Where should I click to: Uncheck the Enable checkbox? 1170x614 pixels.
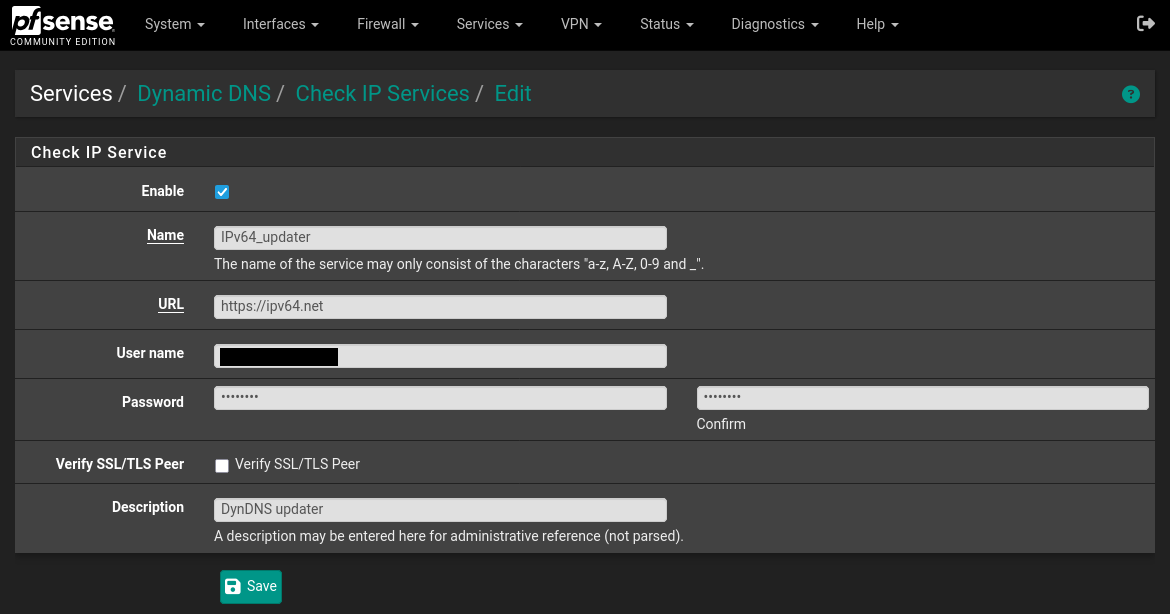coord(222,192)
